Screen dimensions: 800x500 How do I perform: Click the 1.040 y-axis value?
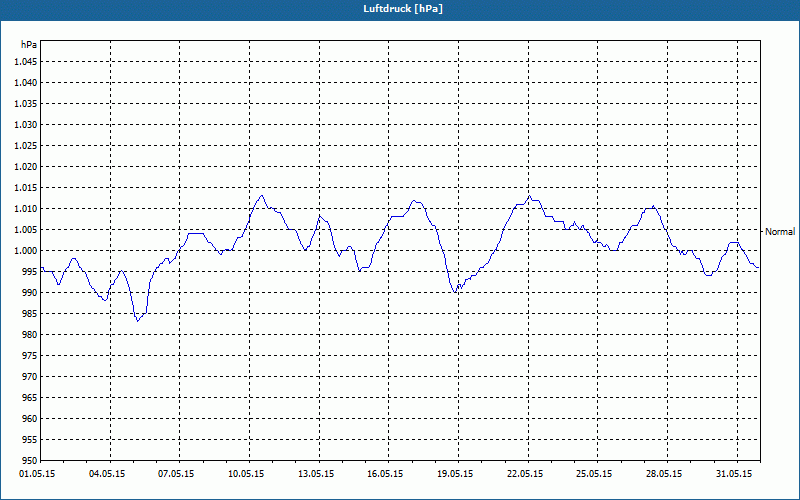[x=25, y=83]
